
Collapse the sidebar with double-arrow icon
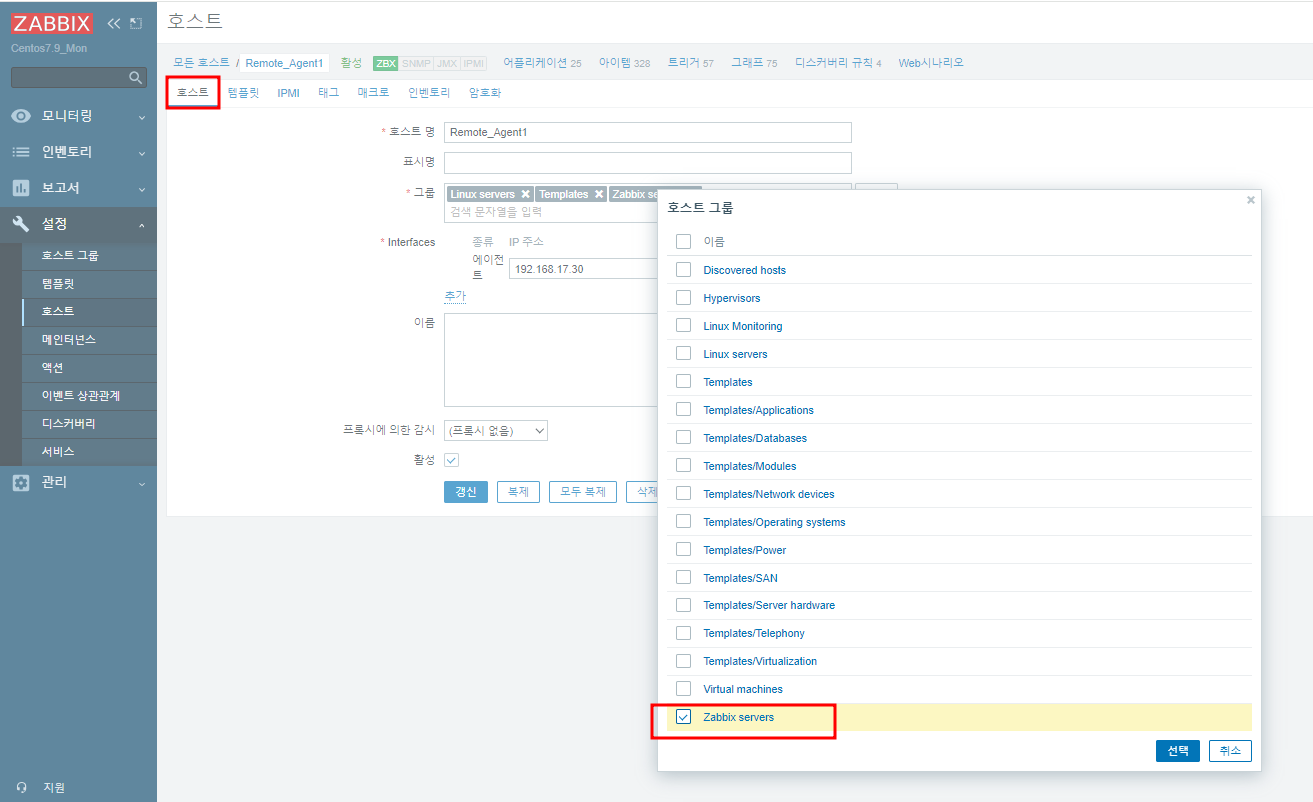[114, 23]
